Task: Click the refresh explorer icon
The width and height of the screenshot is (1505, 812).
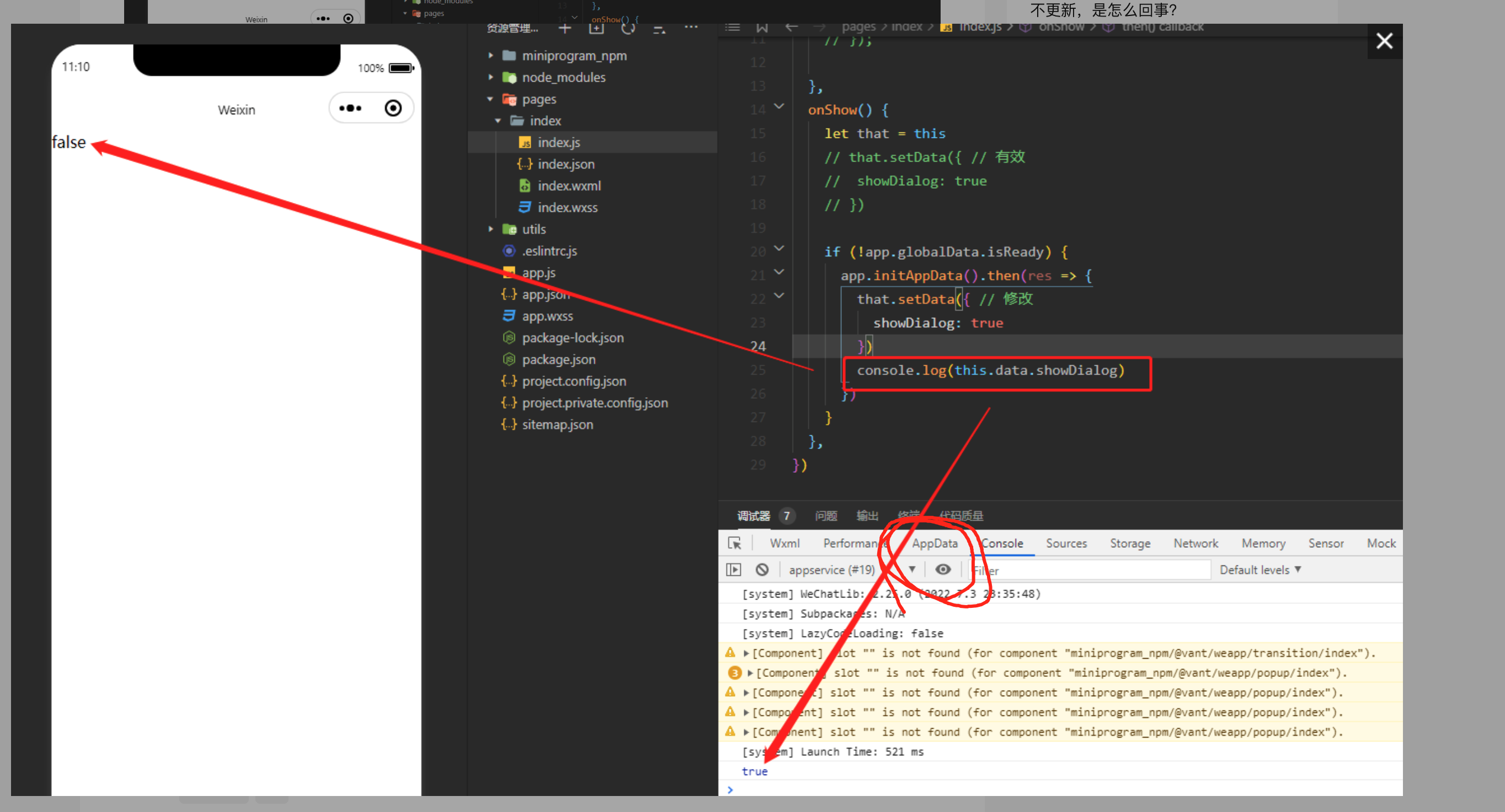Action: coord(628,28)
